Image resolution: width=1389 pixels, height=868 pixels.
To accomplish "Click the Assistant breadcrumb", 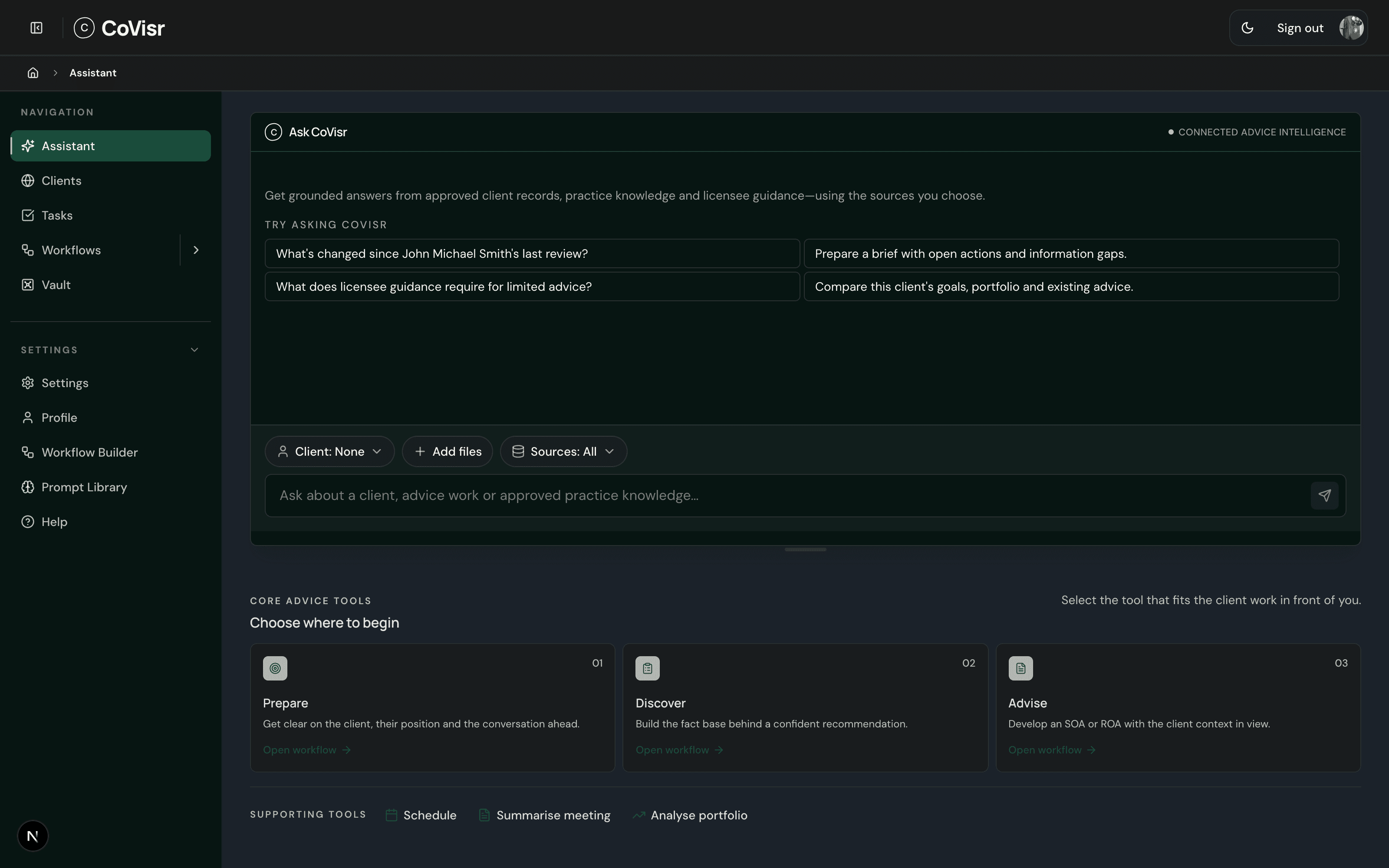I will click(93, 73).
